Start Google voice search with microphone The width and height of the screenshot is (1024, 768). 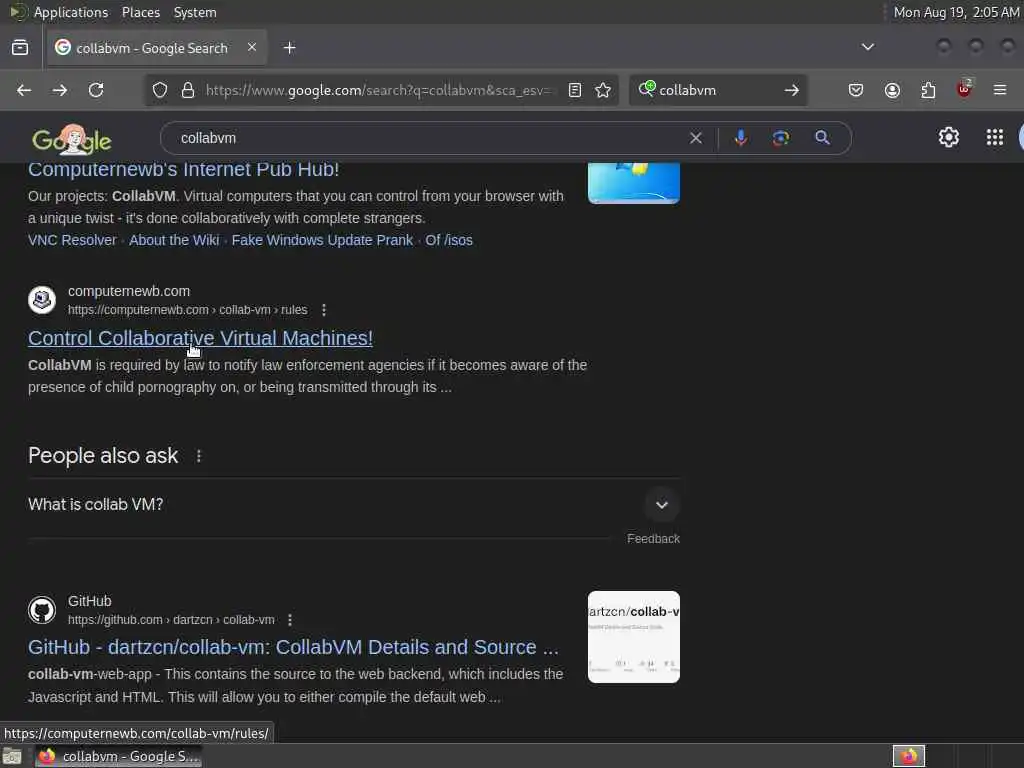[x=741, y=138]
